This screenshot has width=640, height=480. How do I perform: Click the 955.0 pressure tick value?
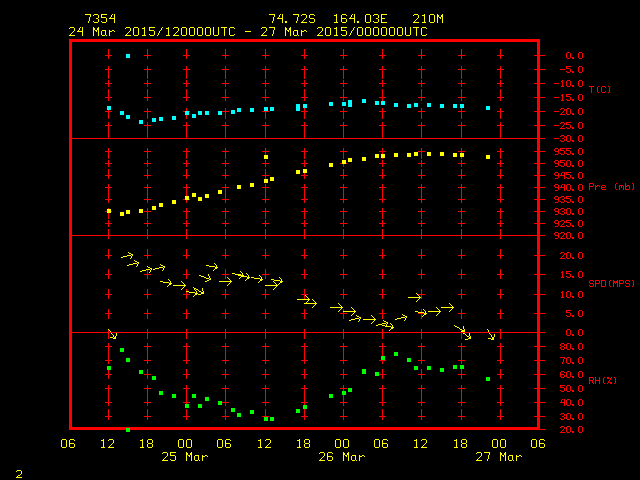point(569,151)
